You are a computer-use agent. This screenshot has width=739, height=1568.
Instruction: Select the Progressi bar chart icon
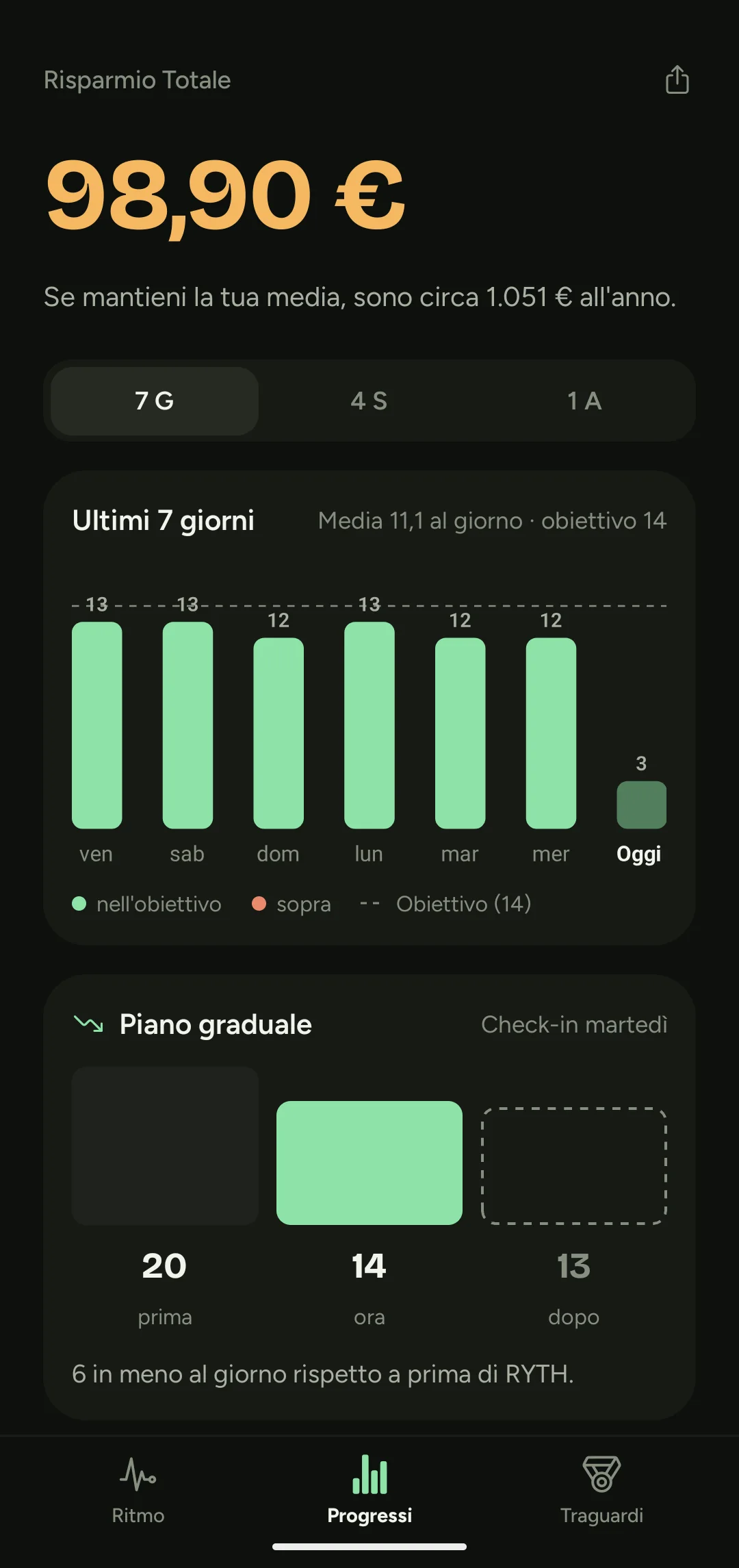[x=369, y=1474]
